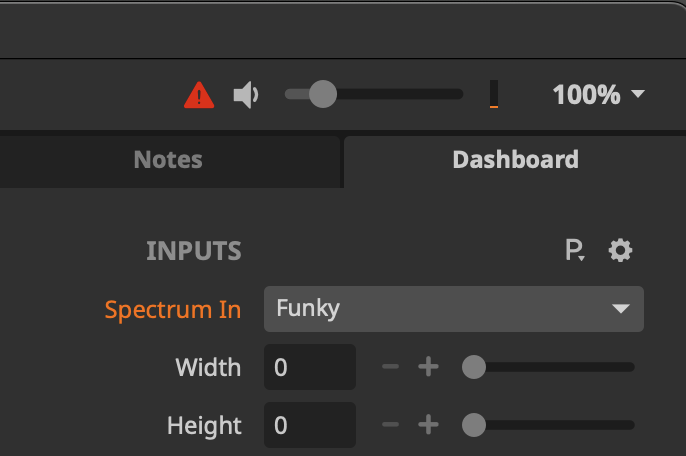Open the 100% zoom dropdown
Viewport: 686px width, 456px height.
pos(600,95)
